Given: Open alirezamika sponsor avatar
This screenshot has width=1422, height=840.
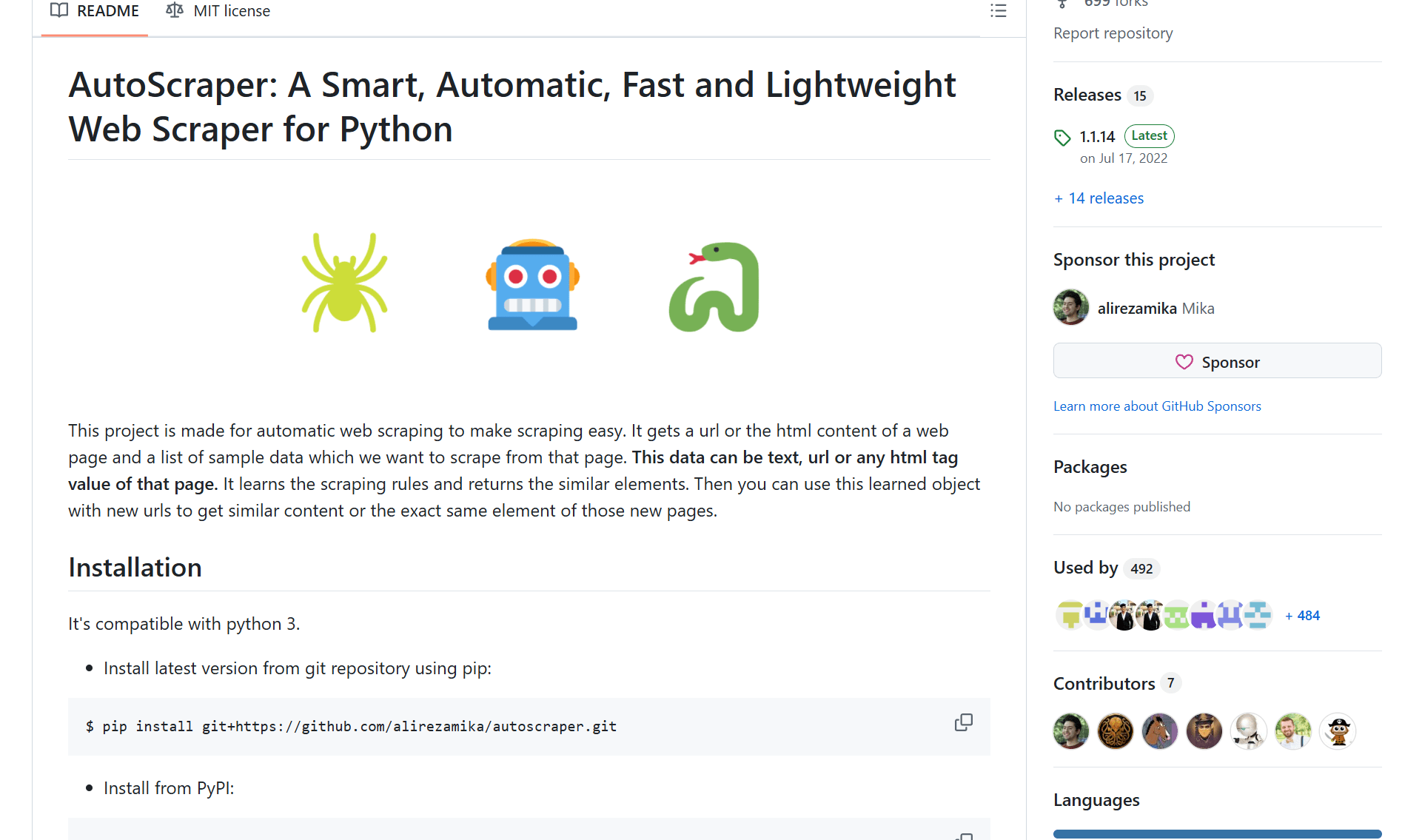Looking at the screenshot, I should point(1070,308).
